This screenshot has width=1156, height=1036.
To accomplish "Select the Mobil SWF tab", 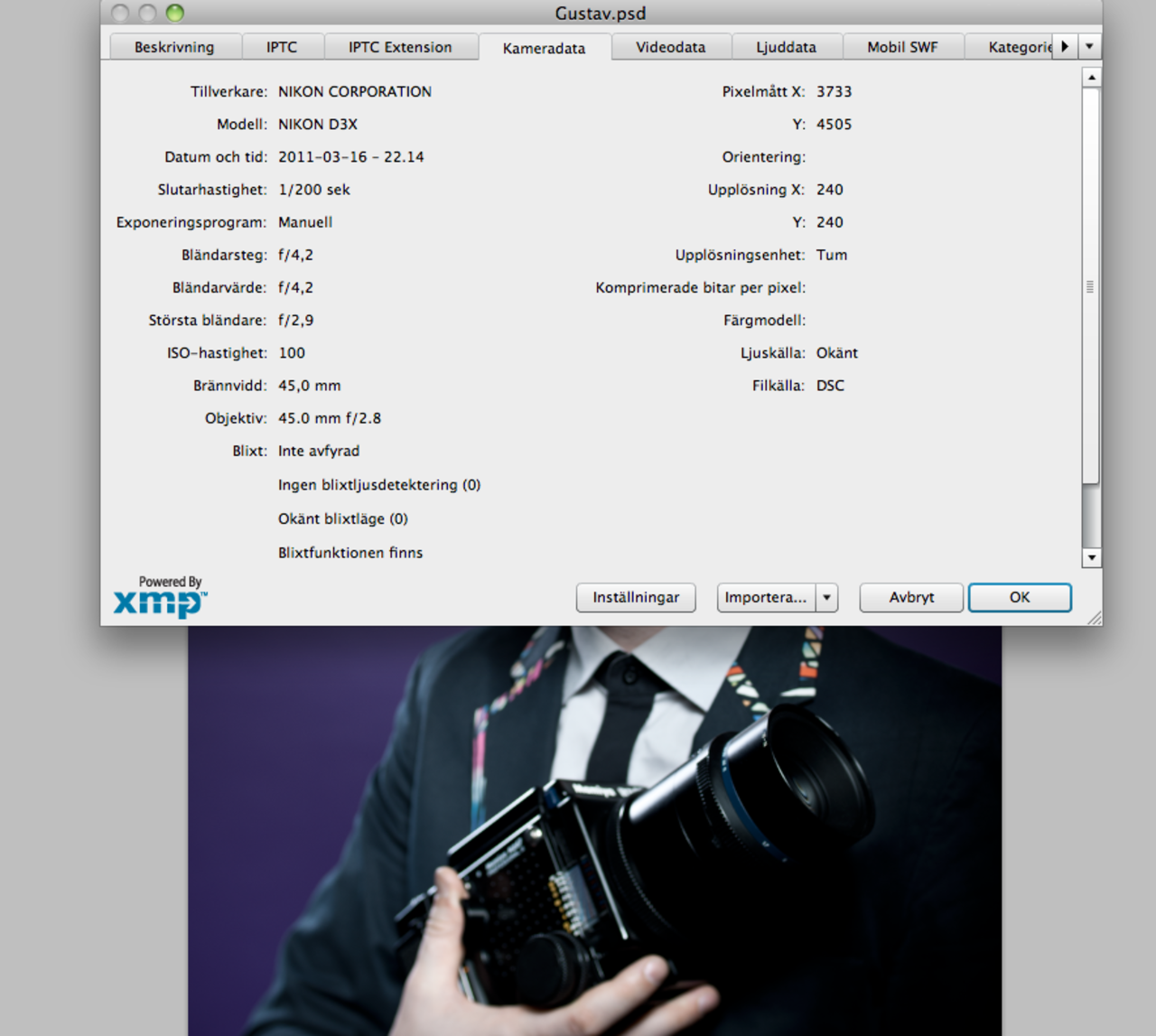I will point(902,47).
